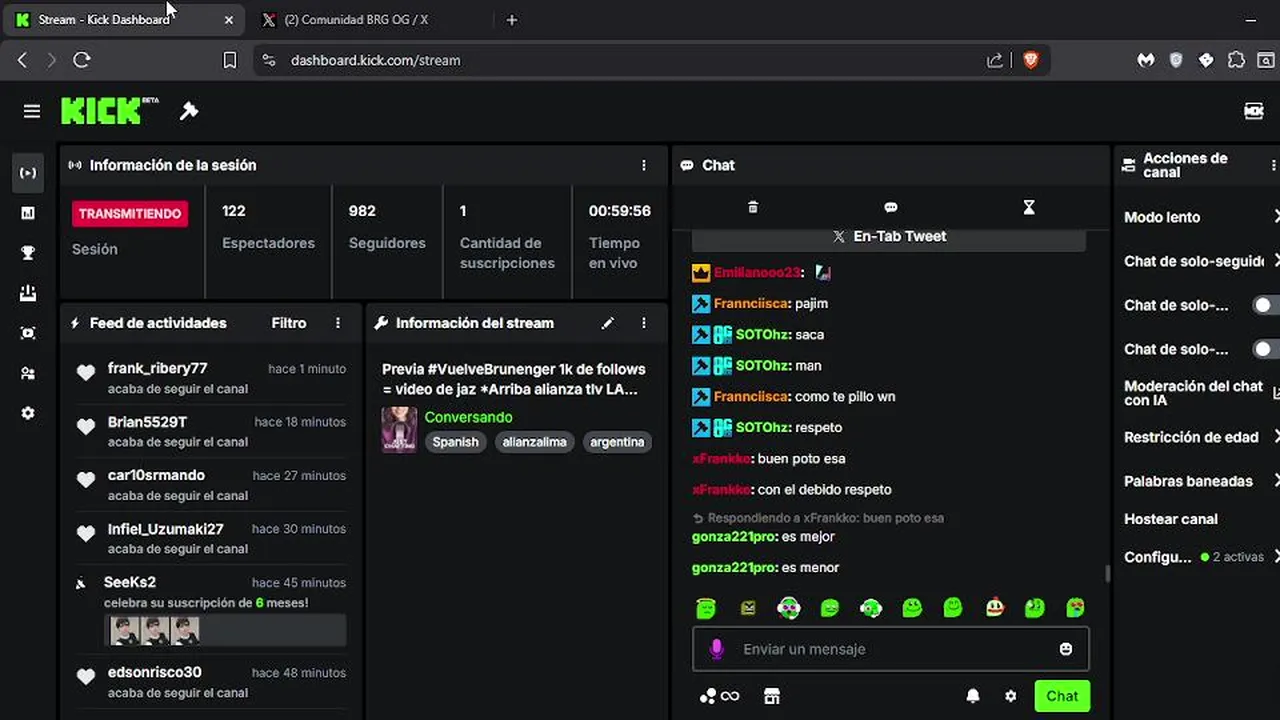Open the SeeKs2 subscription emotes thumbnail

[155, 630]
